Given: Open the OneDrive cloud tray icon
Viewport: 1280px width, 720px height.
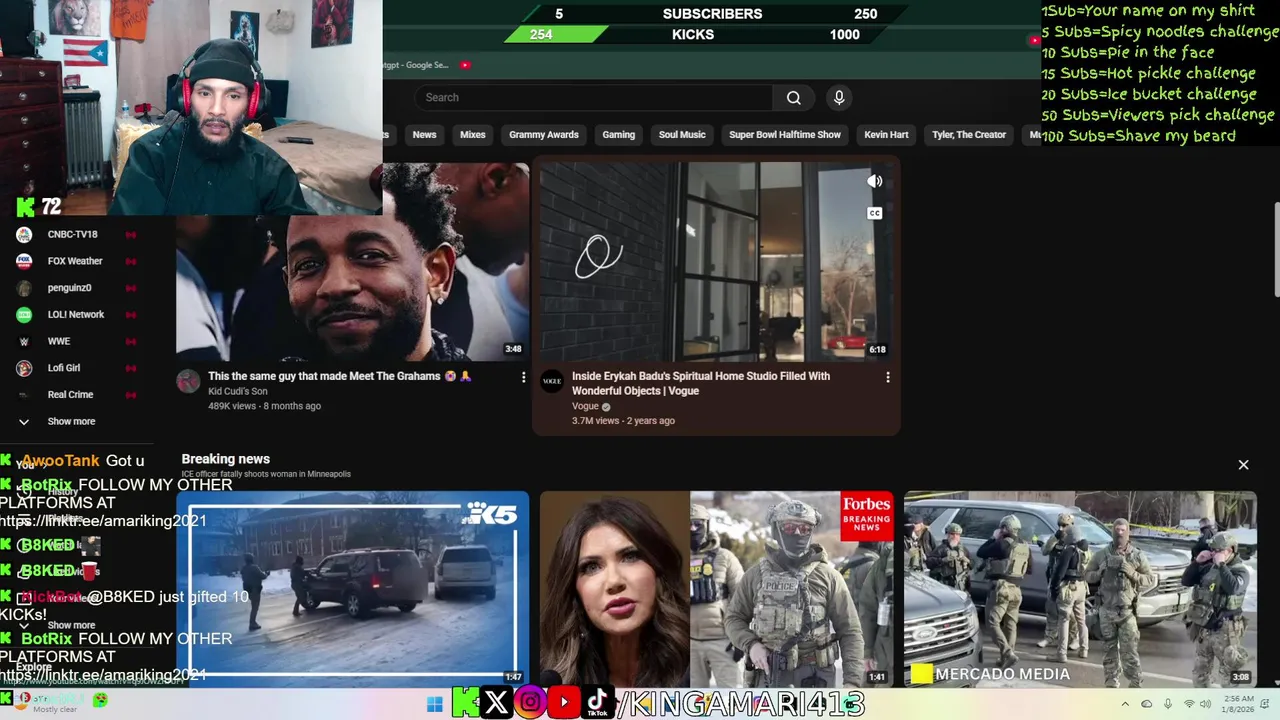Looking at the screenshot, I should click(x=1146, y=704).
